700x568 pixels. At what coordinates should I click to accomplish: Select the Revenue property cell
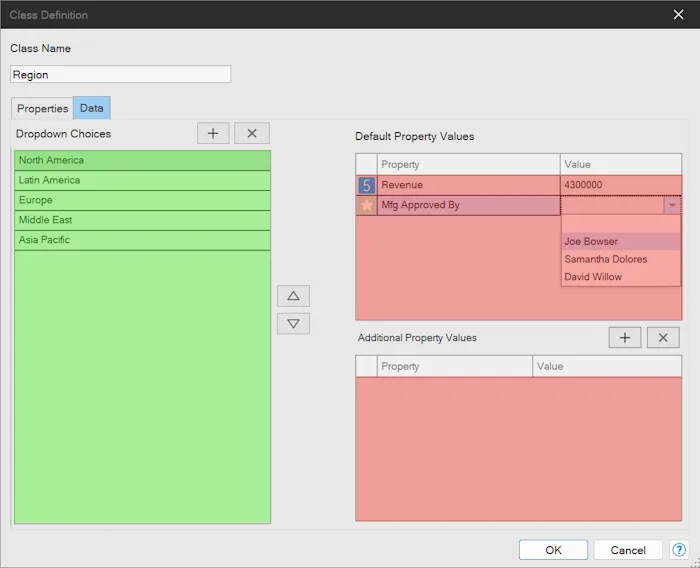coord(469,185)
